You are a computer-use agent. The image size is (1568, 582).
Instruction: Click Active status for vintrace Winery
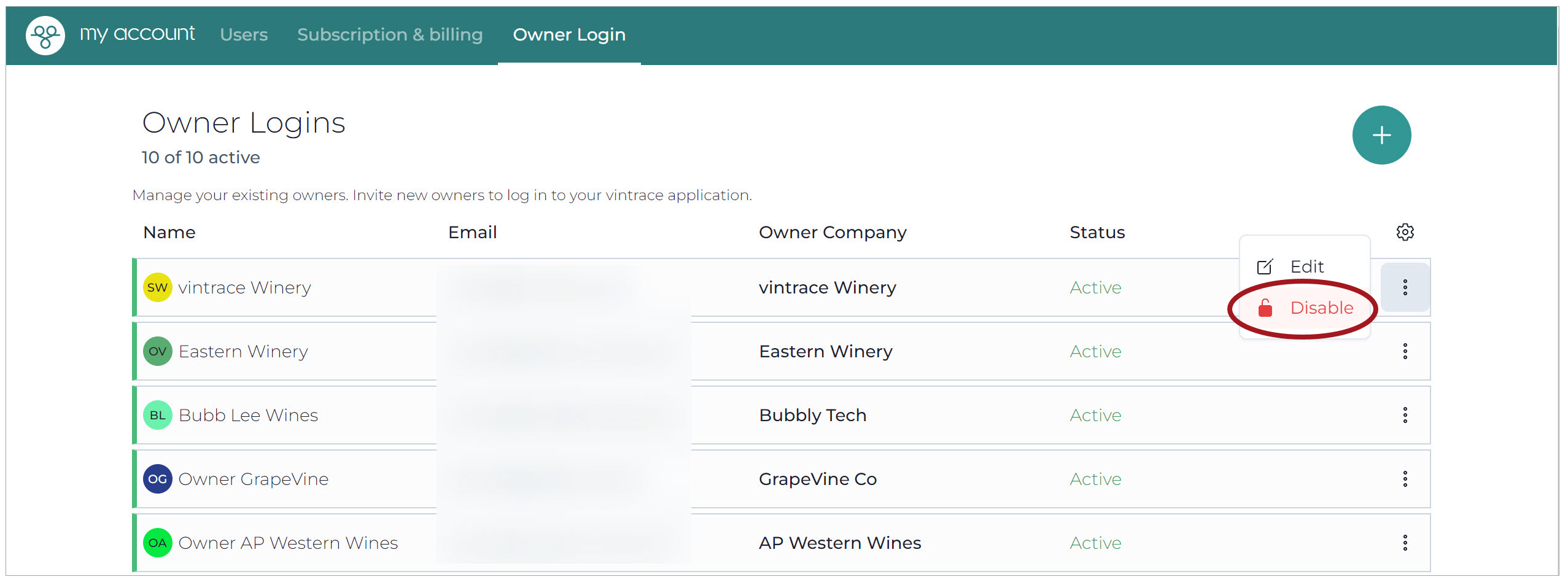click(1095, 287)
